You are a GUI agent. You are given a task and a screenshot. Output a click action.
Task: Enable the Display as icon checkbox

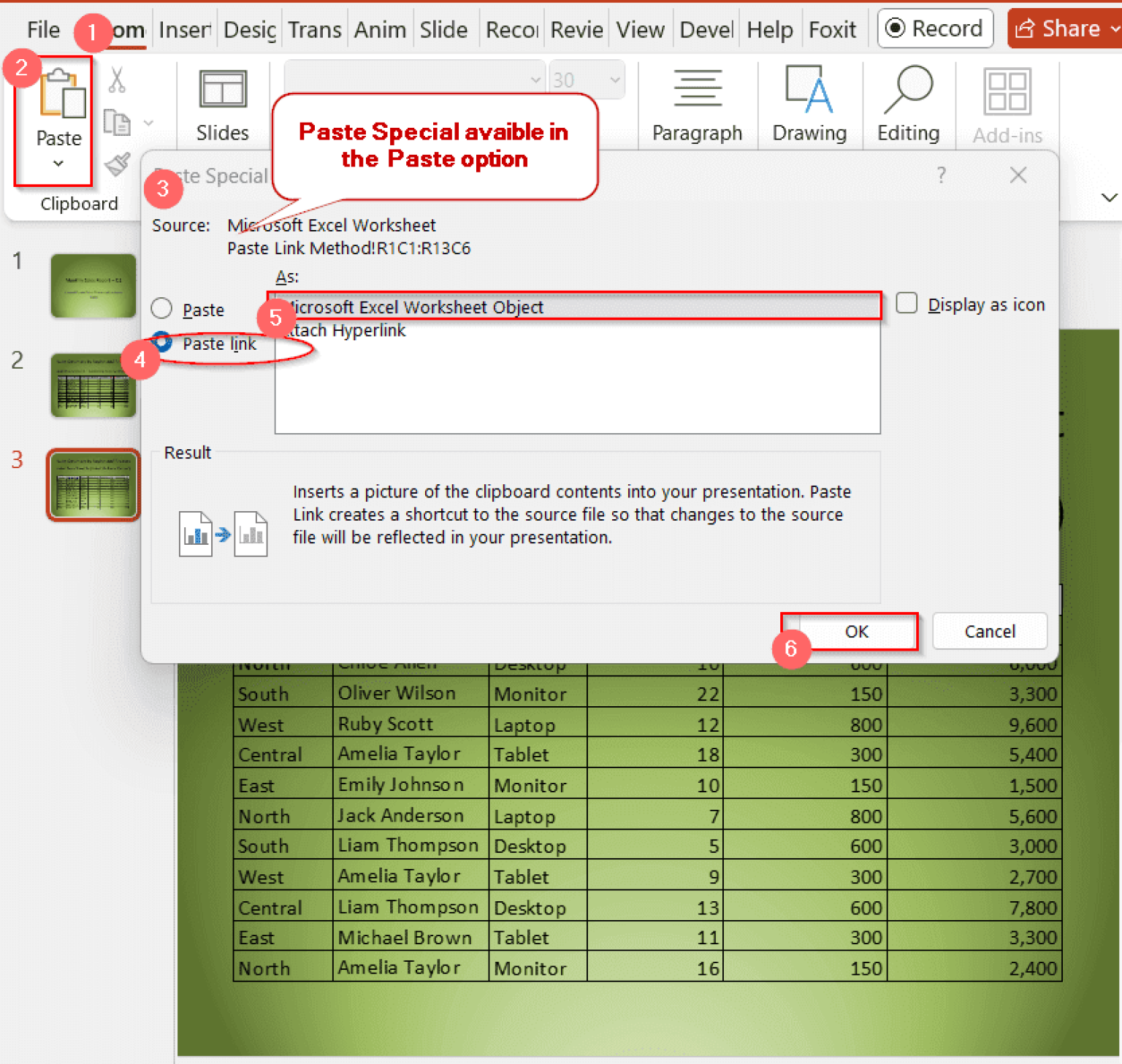click(907, 303)
